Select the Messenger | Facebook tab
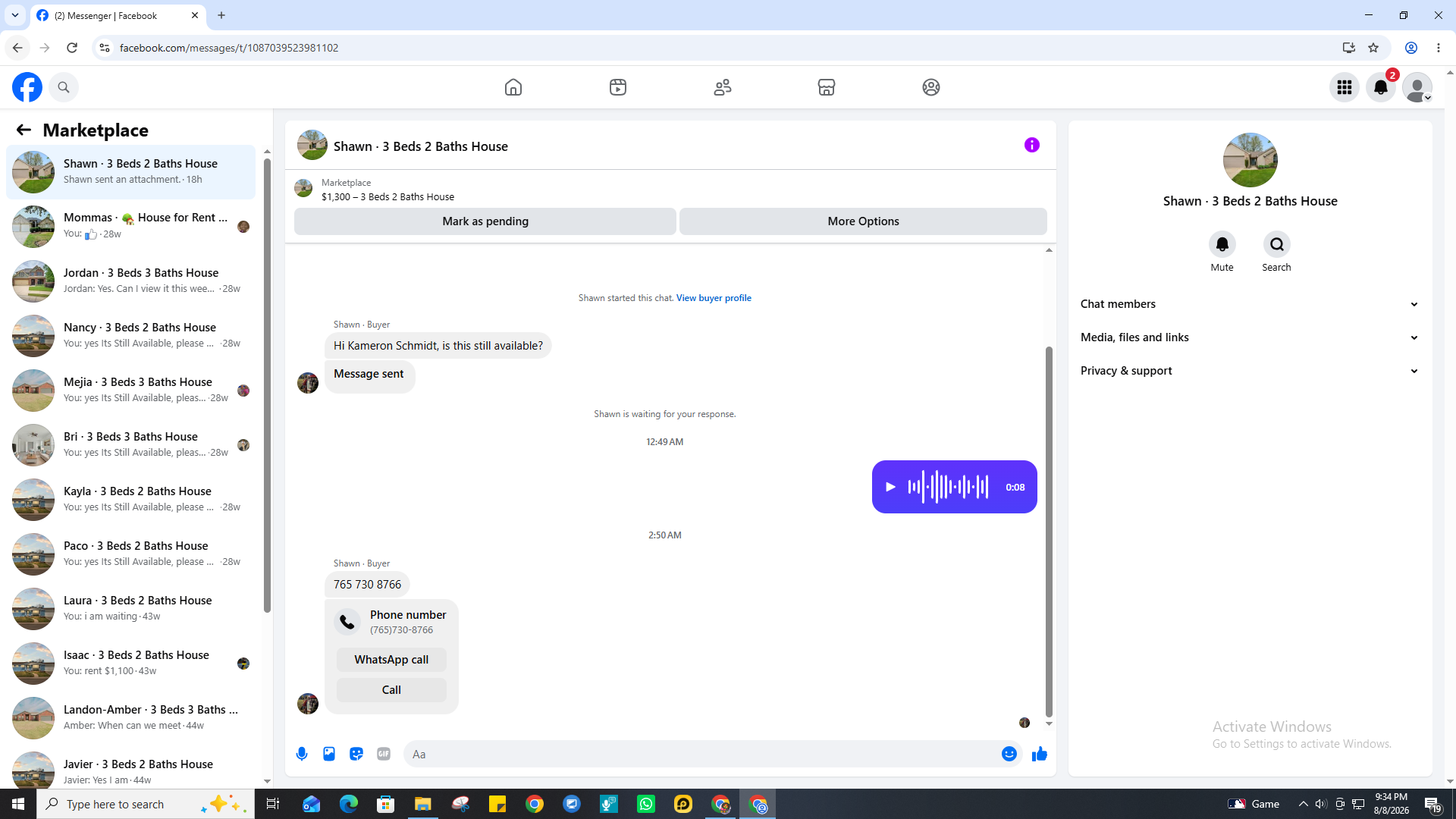Viewport: 1456px width, 819px height. point(118,15)
